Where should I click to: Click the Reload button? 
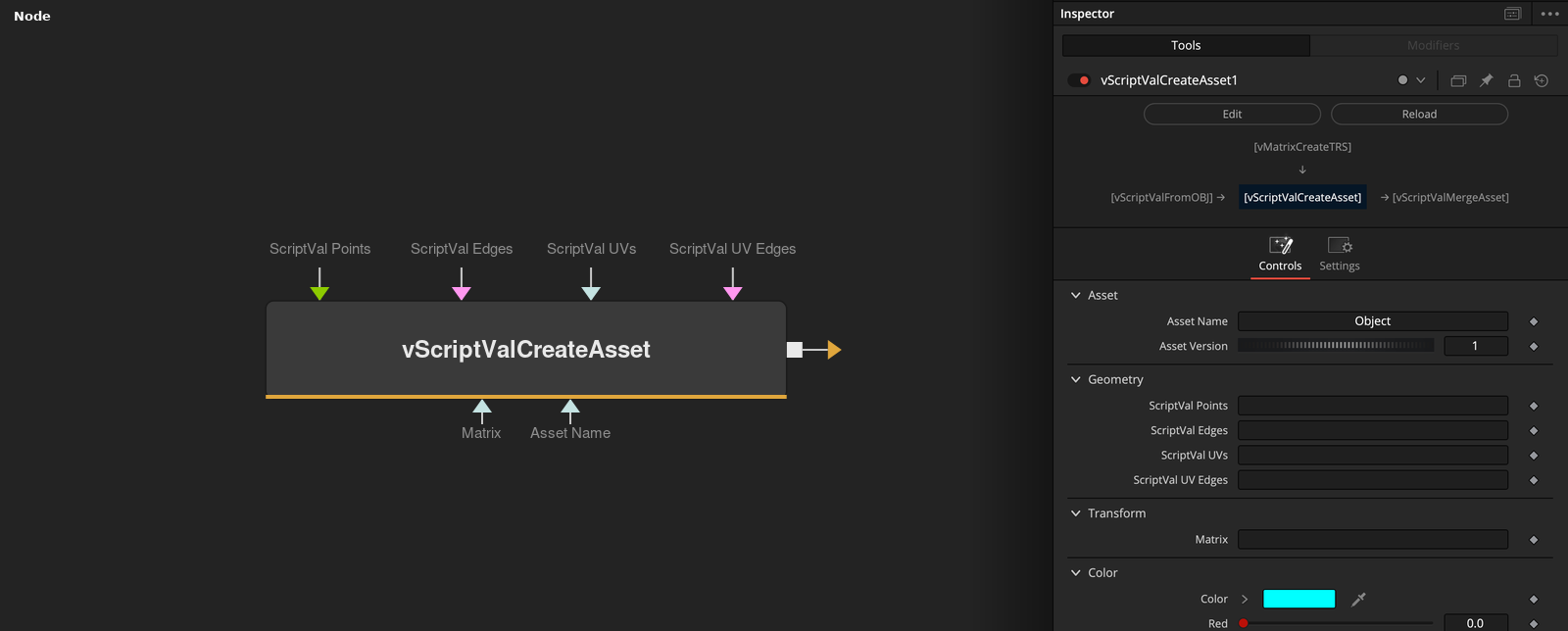pyautogui.click(x=1419, y=114)
